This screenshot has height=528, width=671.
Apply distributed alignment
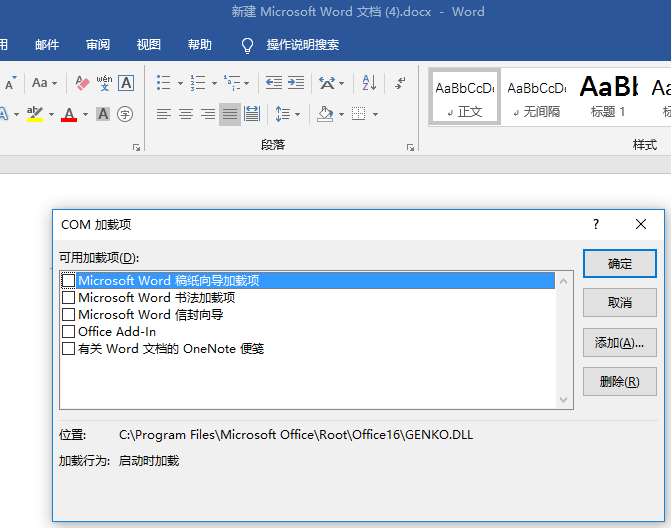point(252,114)
